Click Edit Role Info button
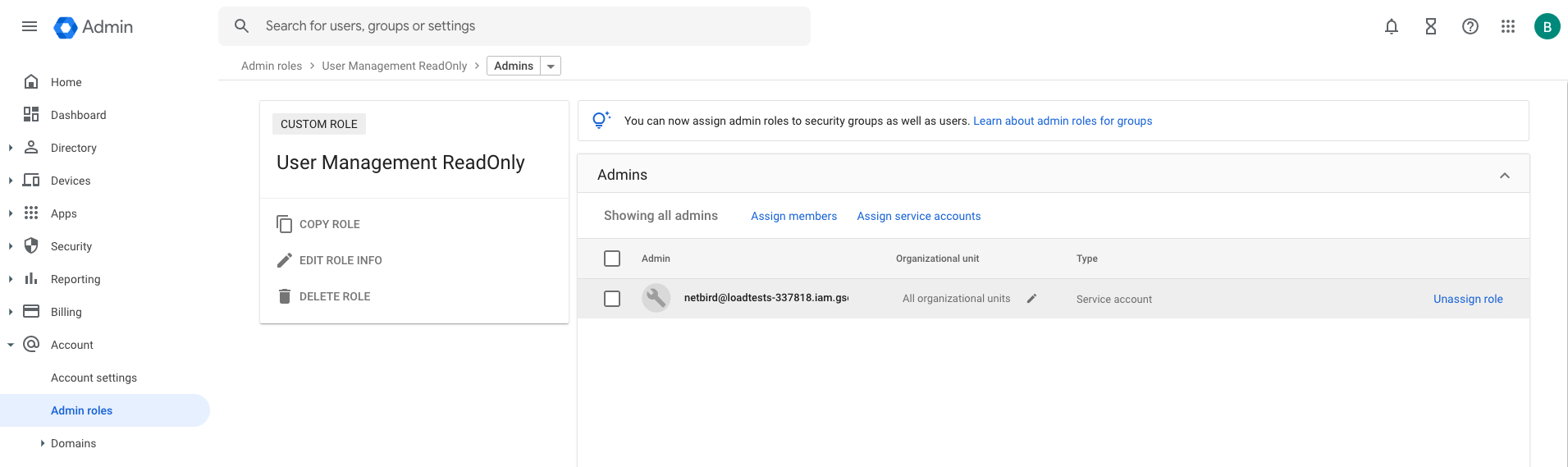 pos(340,260)
